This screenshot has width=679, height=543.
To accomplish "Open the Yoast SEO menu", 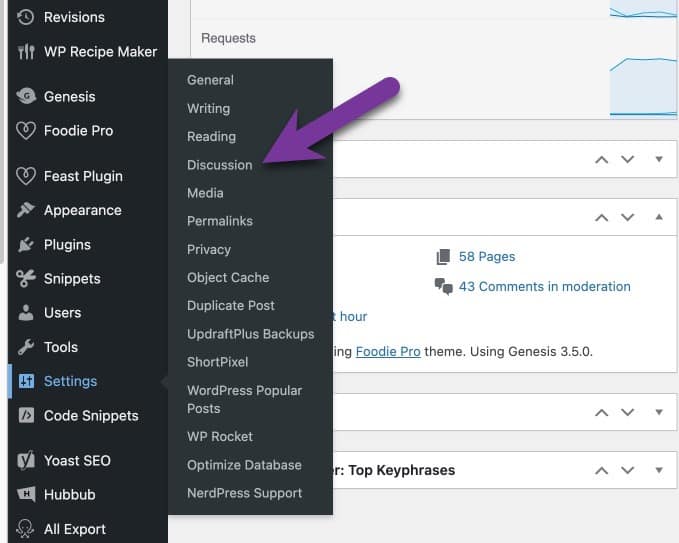I will coord(77,460).
